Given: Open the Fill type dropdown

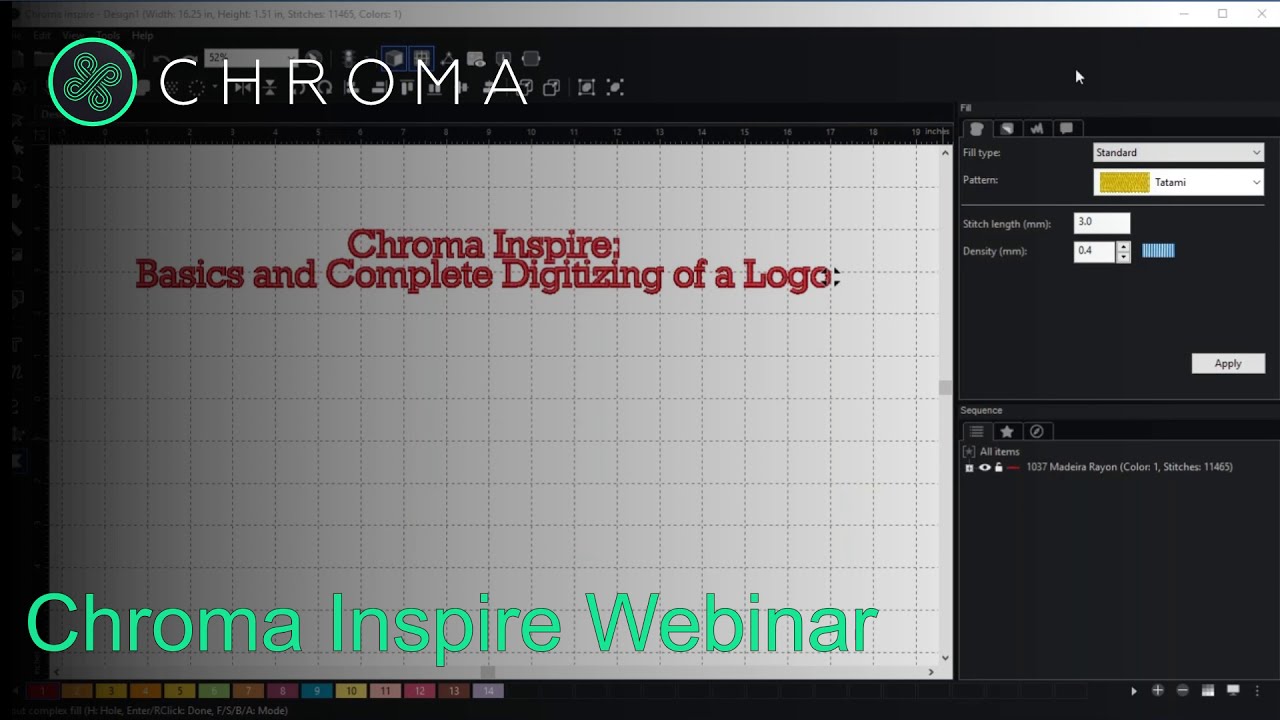Looking at the screenshot, I should tap(1178, 153).
